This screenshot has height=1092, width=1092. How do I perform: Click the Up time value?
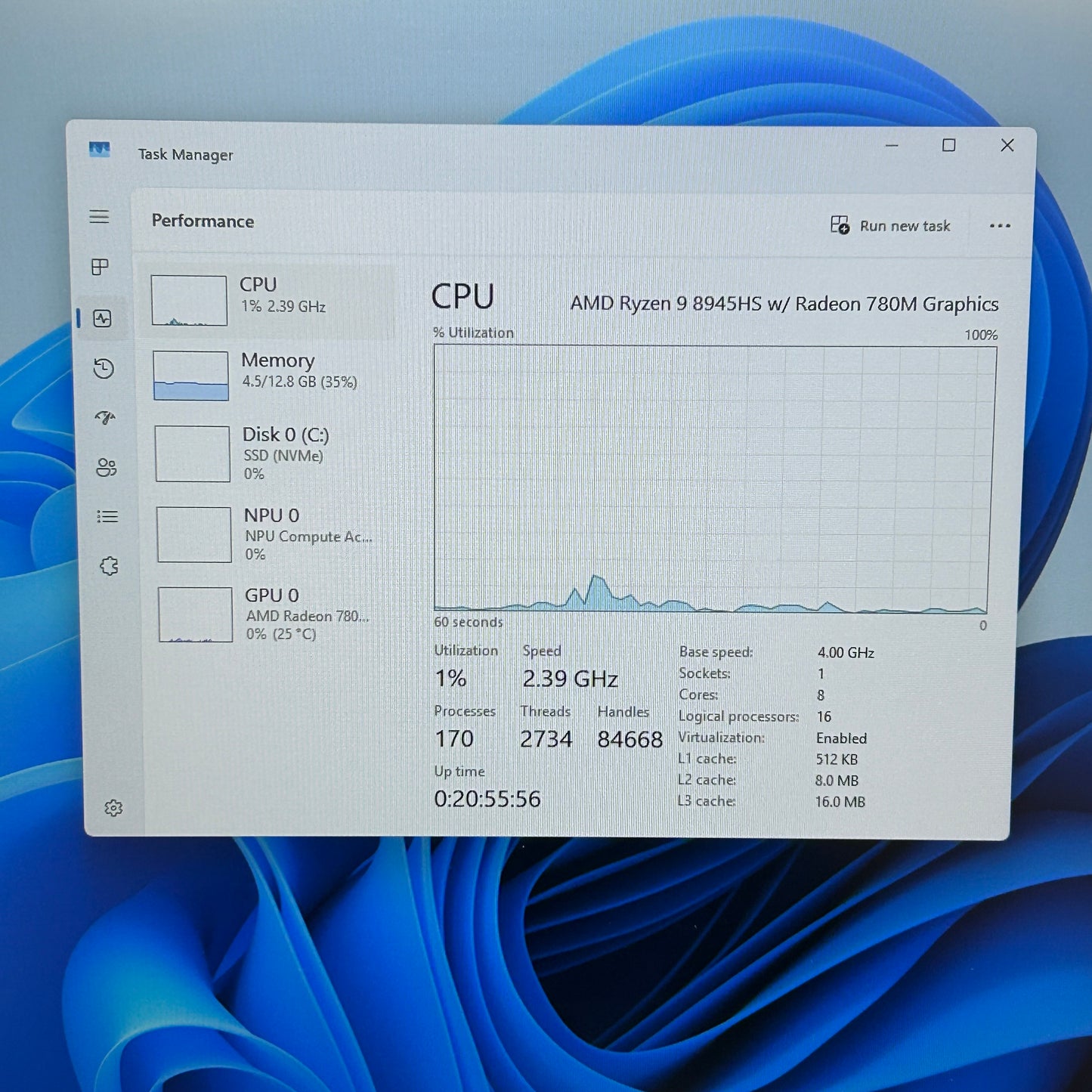[x=487, y=799]
